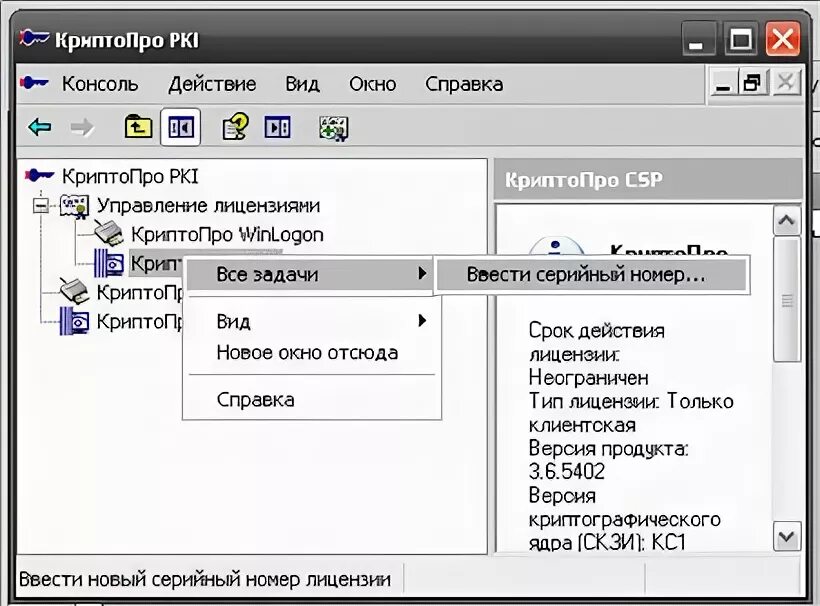Click the card reader icon below license nodes

pyautogui.click(x=74, y=291)
